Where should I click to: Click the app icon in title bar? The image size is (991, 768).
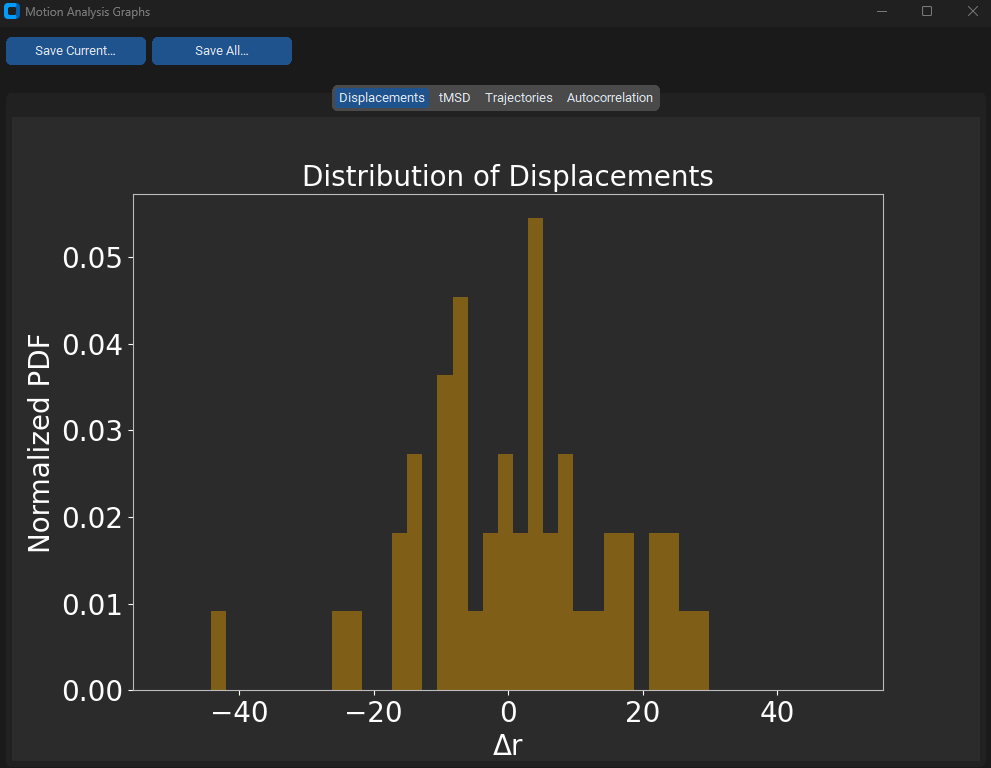tap(12, 12)
